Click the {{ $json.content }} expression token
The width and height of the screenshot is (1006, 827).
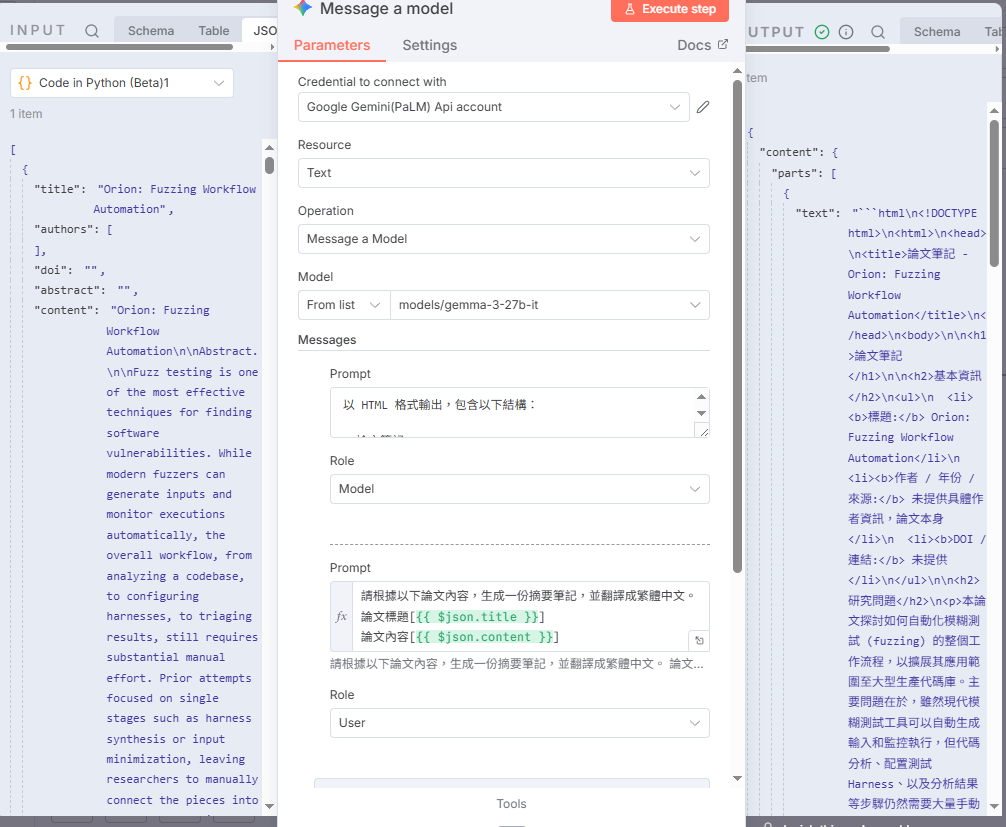(x=484, y=637)
